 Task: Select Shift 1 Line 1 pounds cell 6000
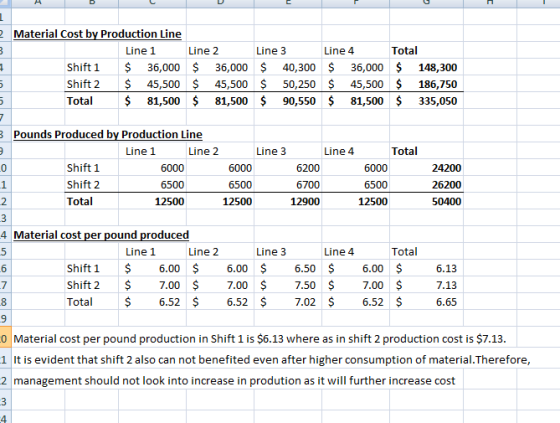pyautogui.click(x=152, y=168)
